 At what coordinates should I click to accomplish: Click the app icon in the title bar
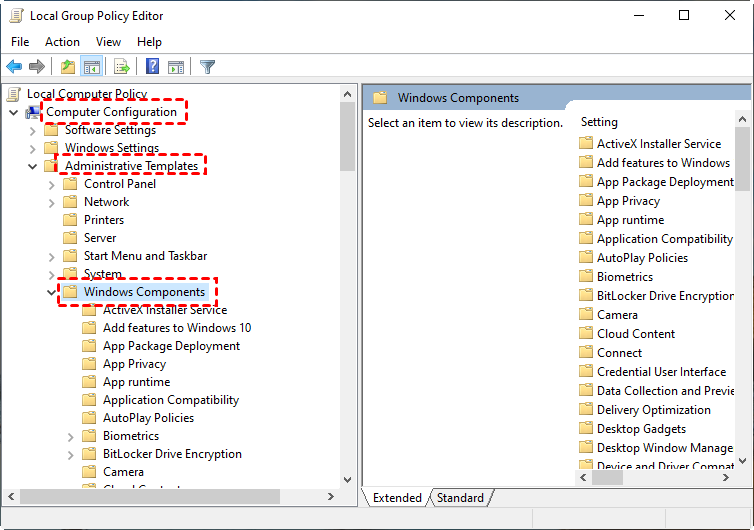(x=16, y=16)
